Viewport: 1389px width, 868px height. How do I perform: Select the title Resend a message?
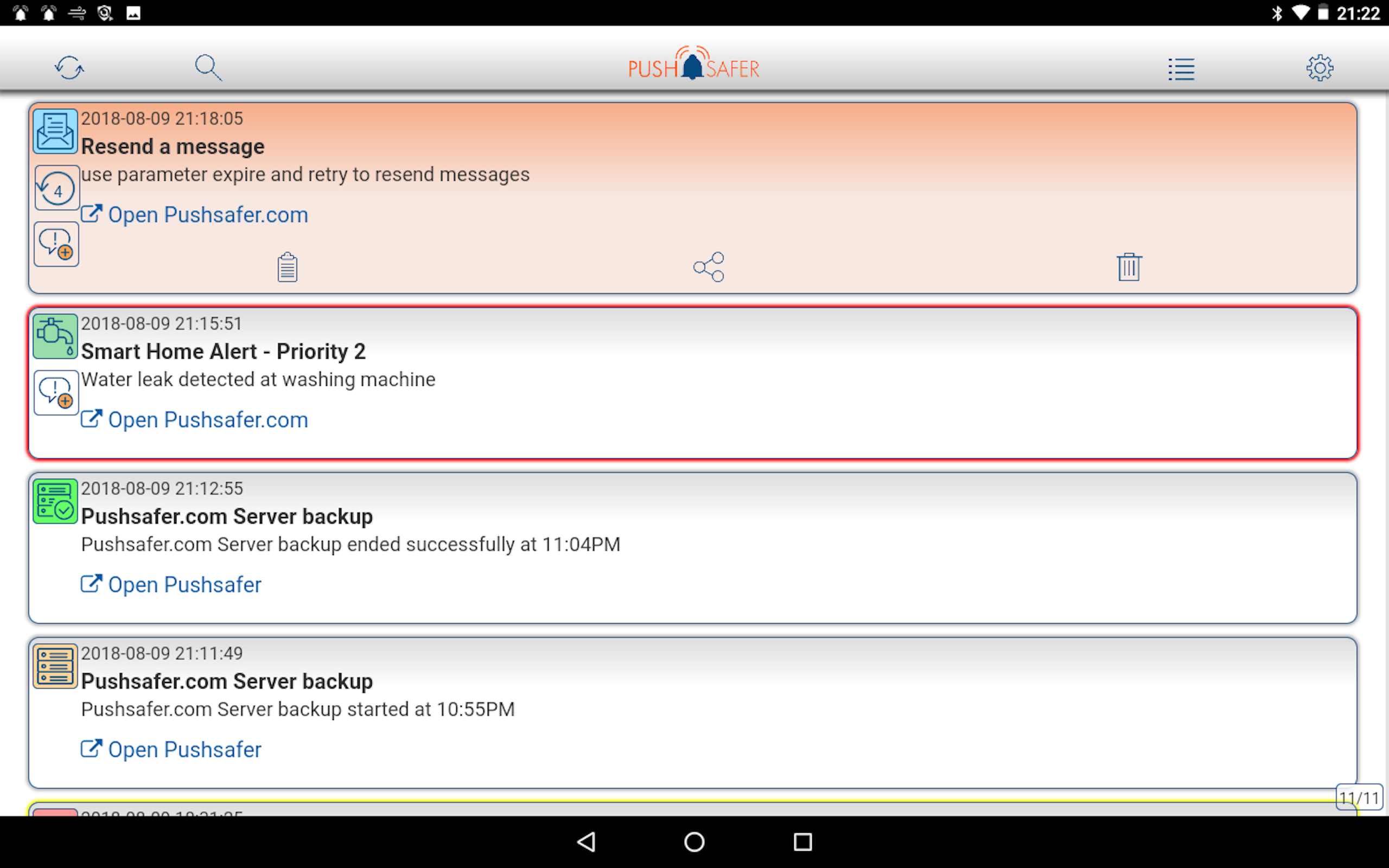(x=173, y=146)
